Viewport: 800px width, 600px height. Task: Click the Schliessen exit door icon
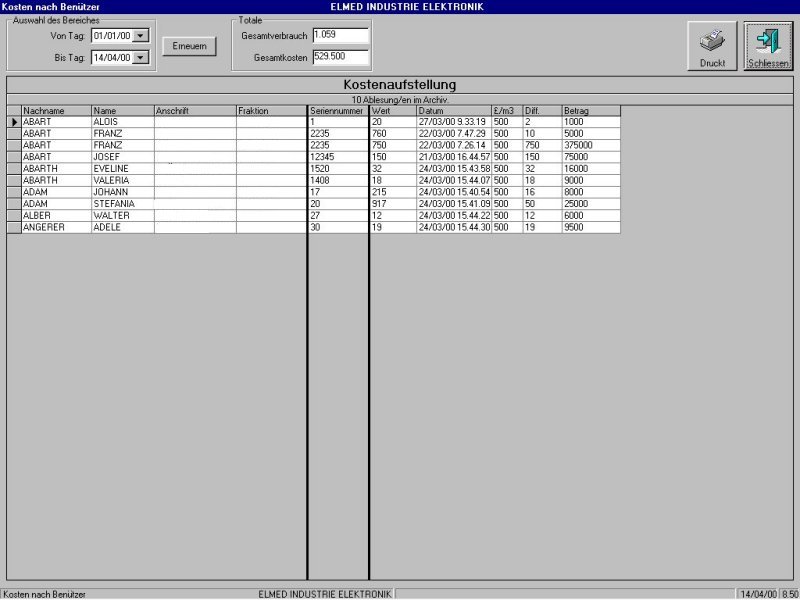coord(768,45)
